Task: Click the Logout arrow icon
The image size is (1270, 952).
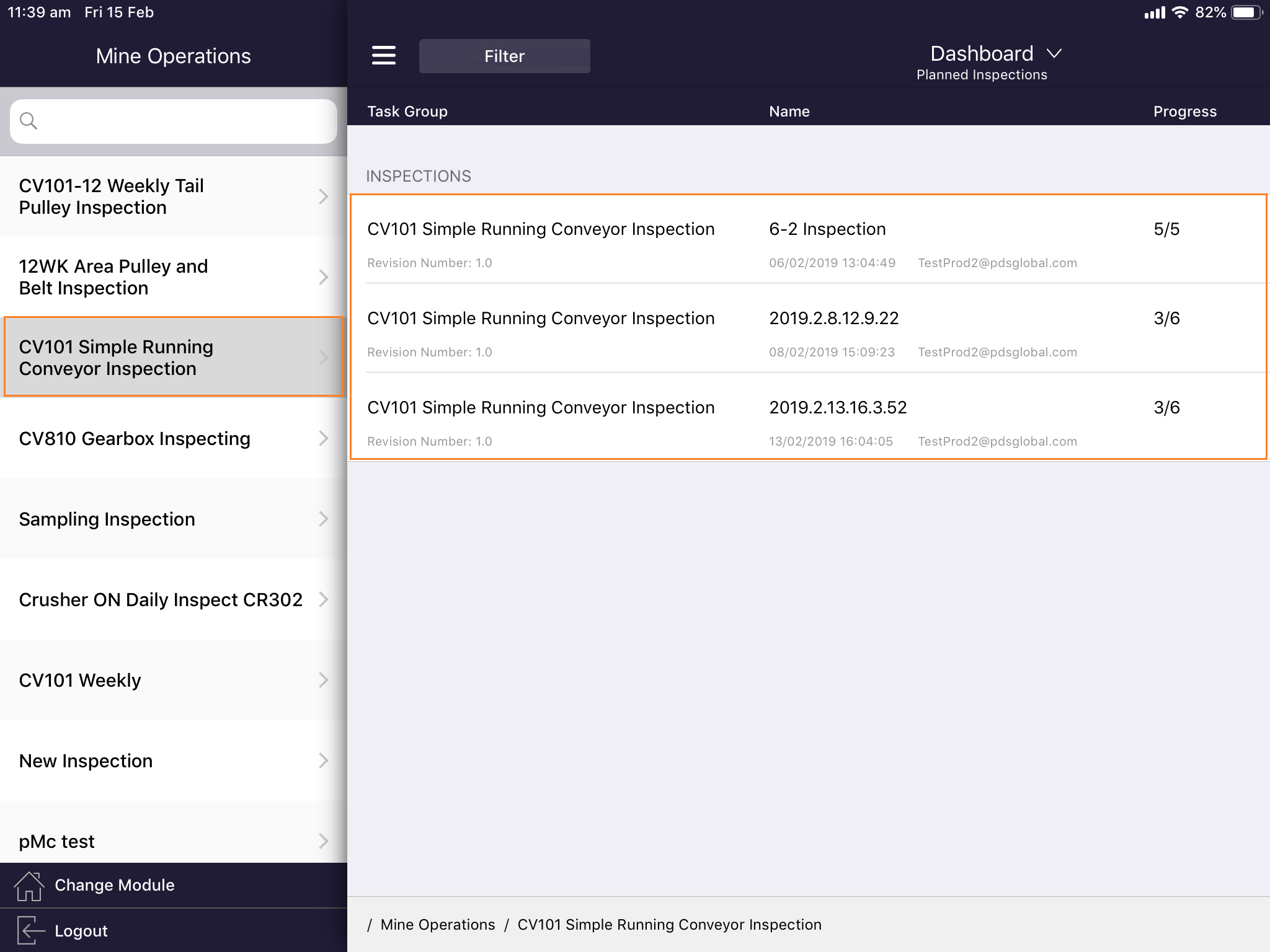Action: (30, 930)
